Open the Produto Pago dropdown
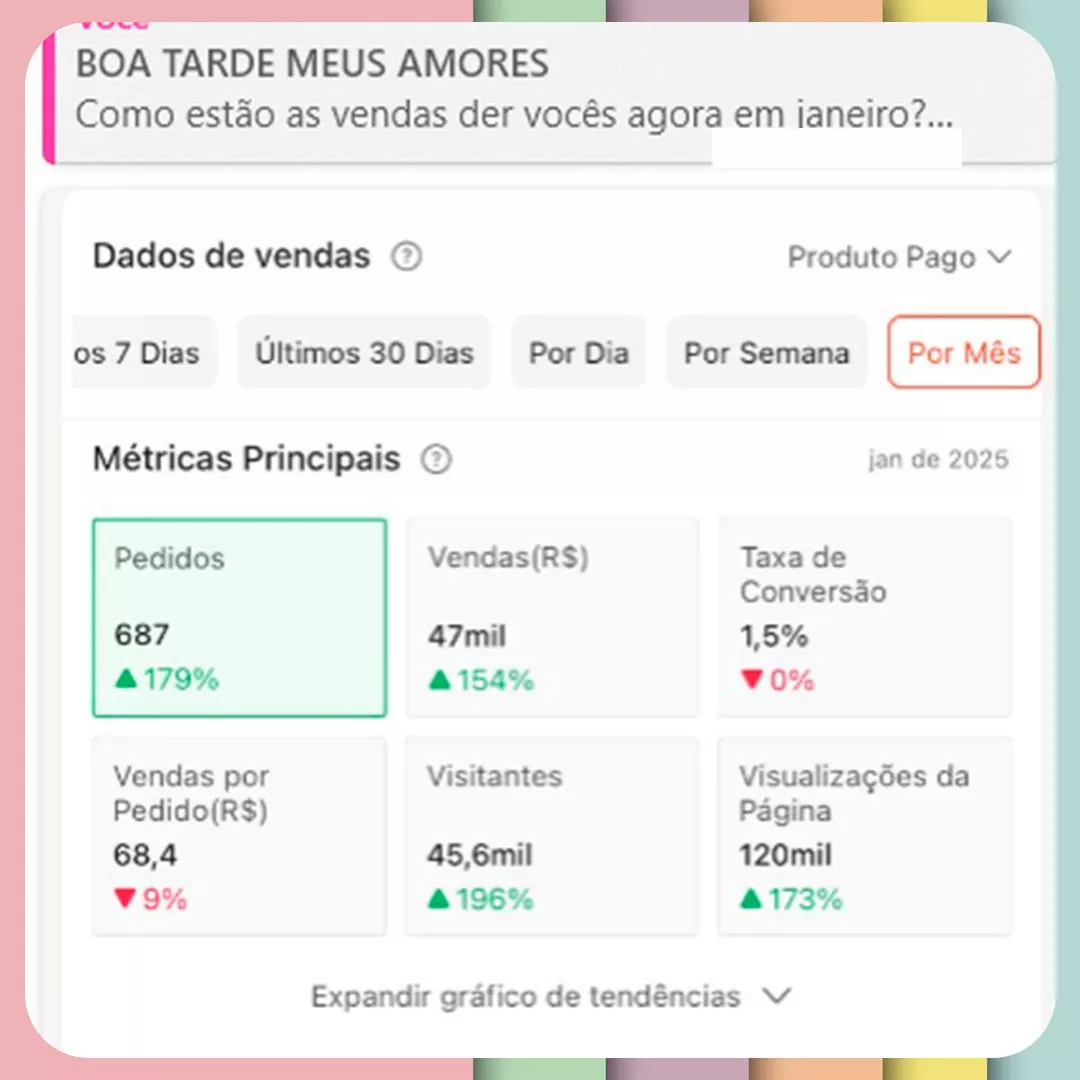 pyautogui.click(x=900, y=257)
